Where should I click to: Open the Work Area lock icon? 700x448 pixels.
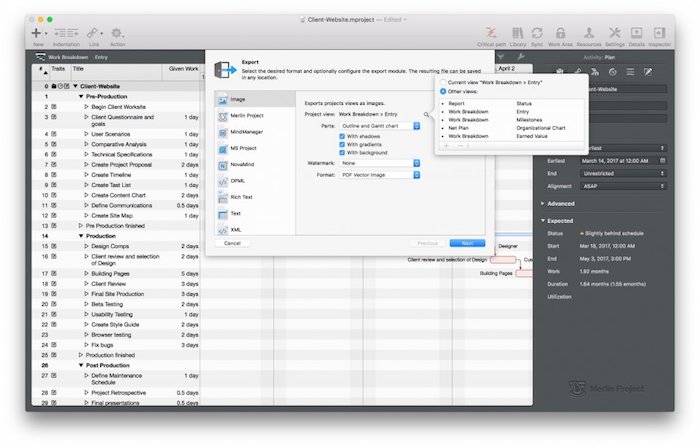560,33
